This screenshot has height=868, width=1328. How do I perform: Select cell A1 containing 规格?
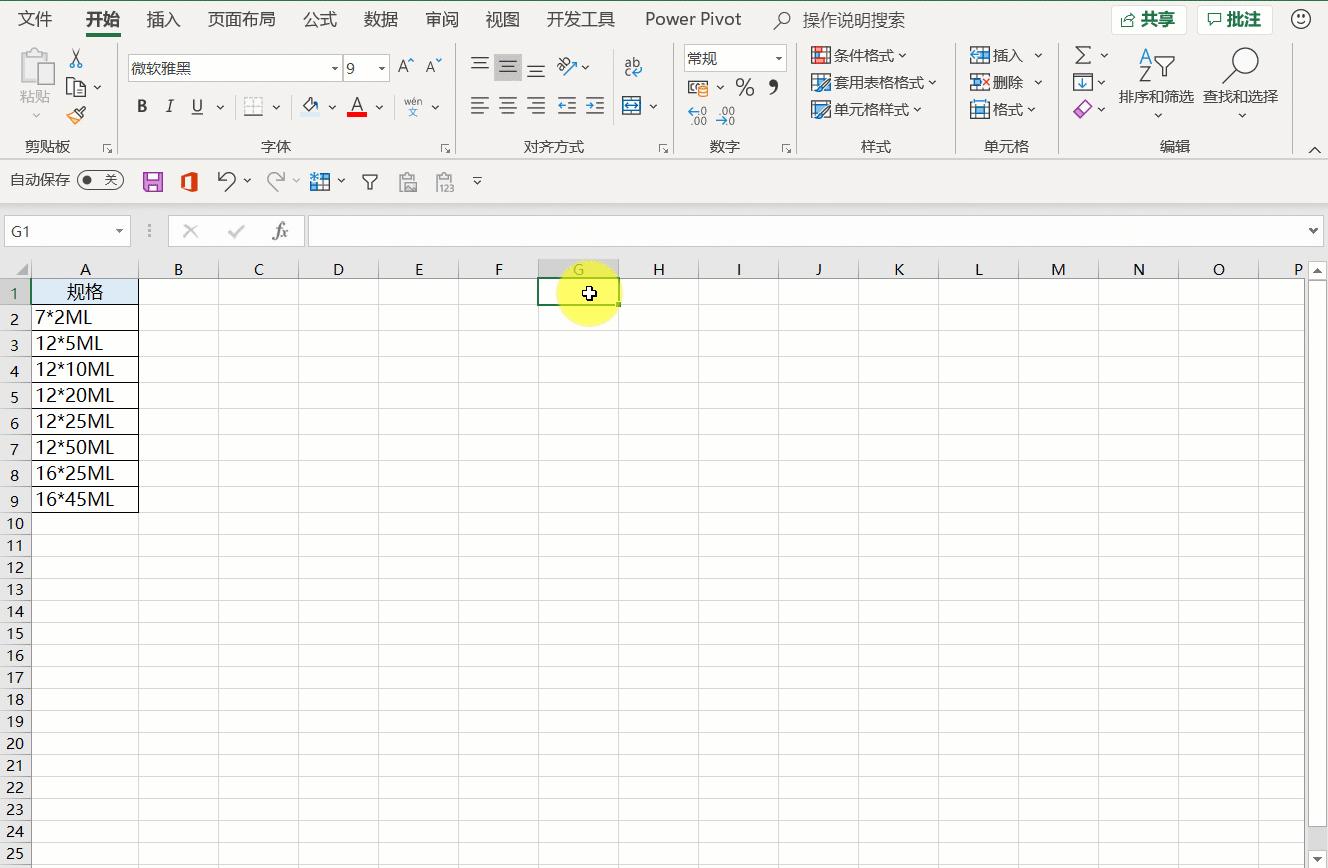click(85, 292)
